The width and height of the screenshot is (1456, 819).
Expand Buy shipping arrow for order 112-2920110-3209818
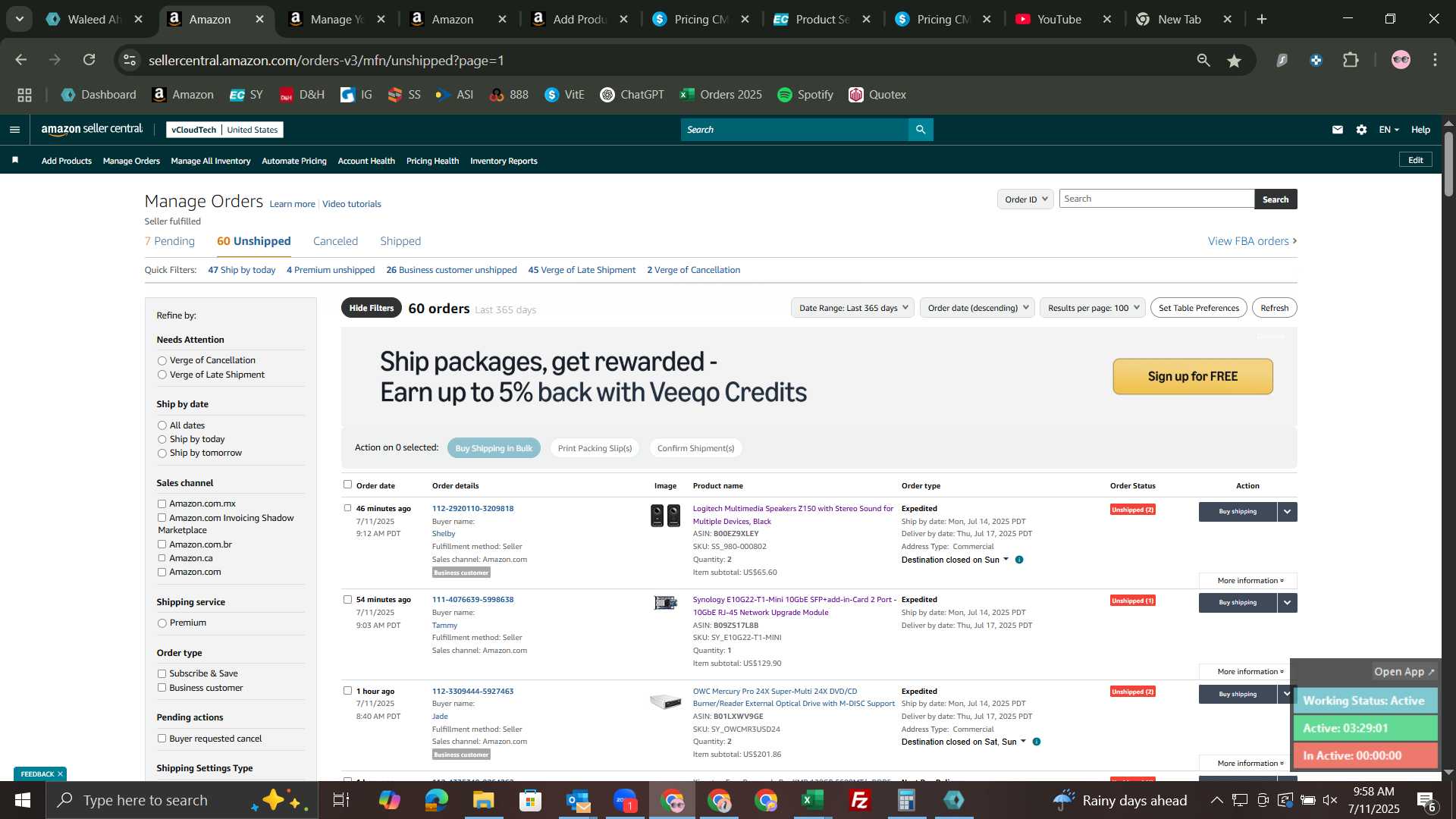click(x=1287, y=512)
